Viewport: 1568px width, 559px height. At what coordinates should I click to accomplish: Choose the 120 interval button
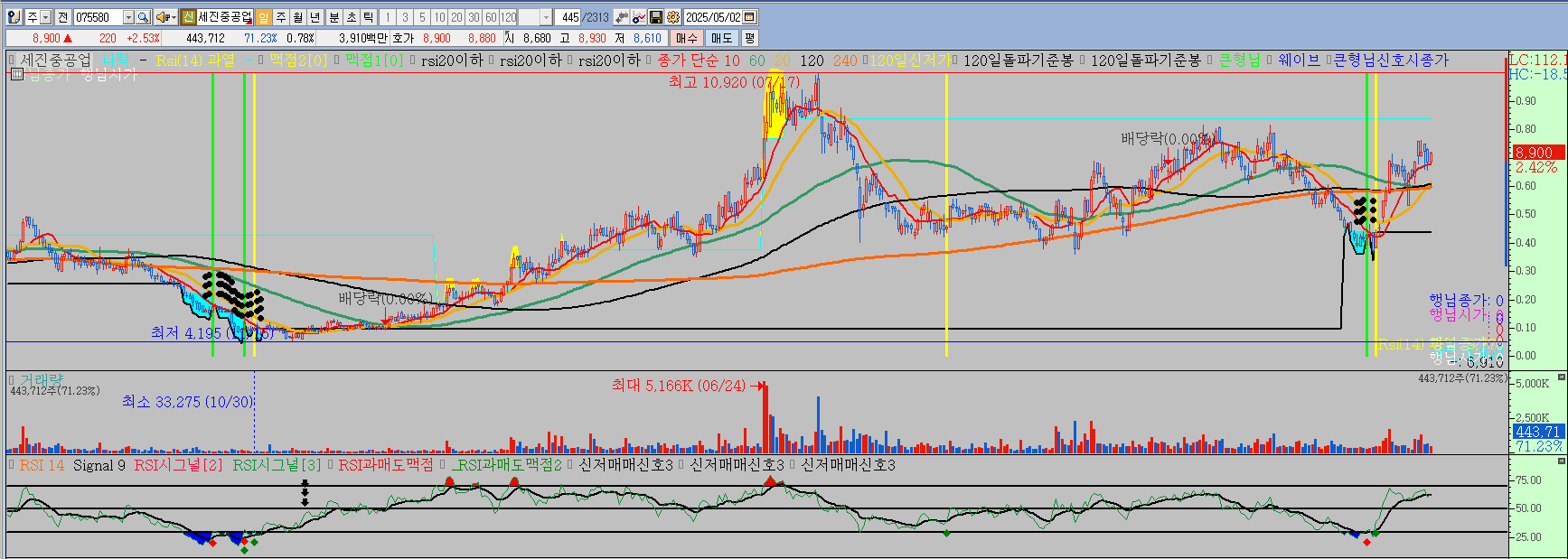click(x=508, y=17)
